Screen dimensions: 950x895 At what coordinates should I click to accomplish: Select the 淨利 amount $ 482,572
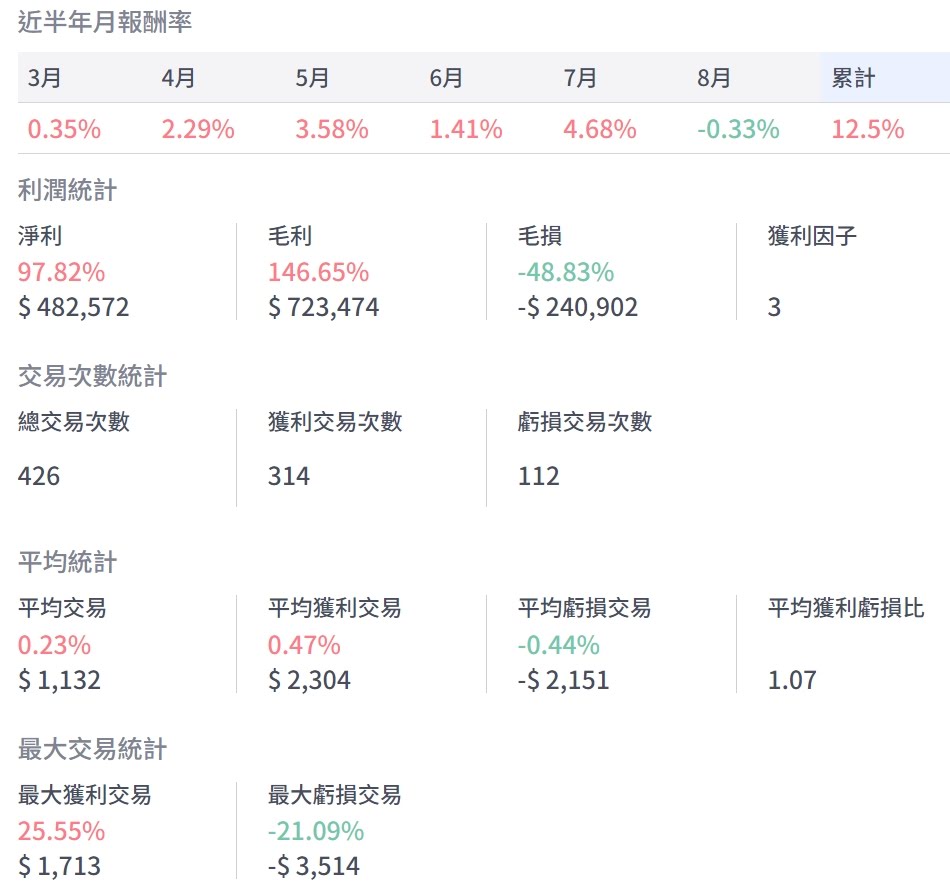(74, 307)
